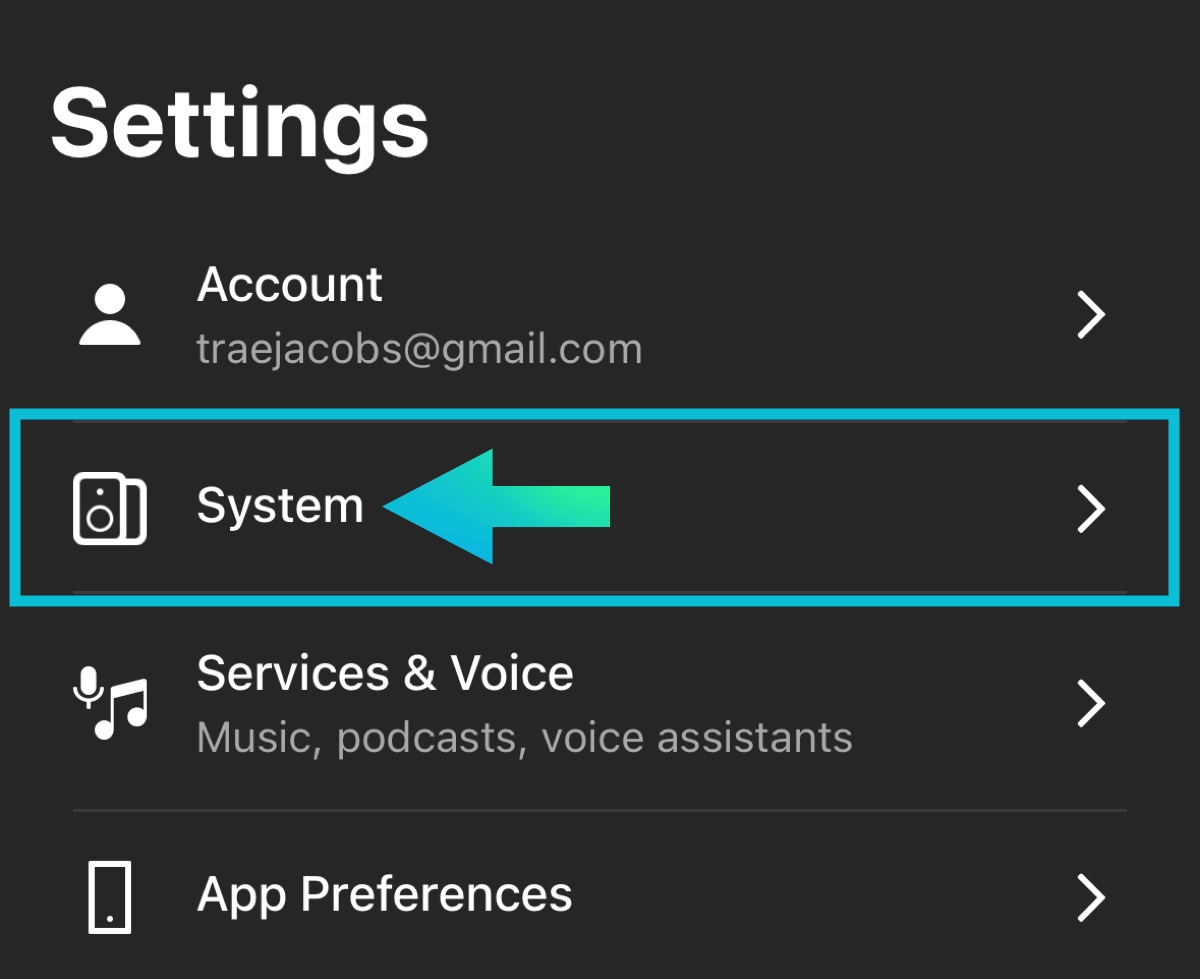Image resolution: width=1200 pixels, height=979 pixels.
Task: Tap the App Preferences phone icon
Action: pos(109,897)
